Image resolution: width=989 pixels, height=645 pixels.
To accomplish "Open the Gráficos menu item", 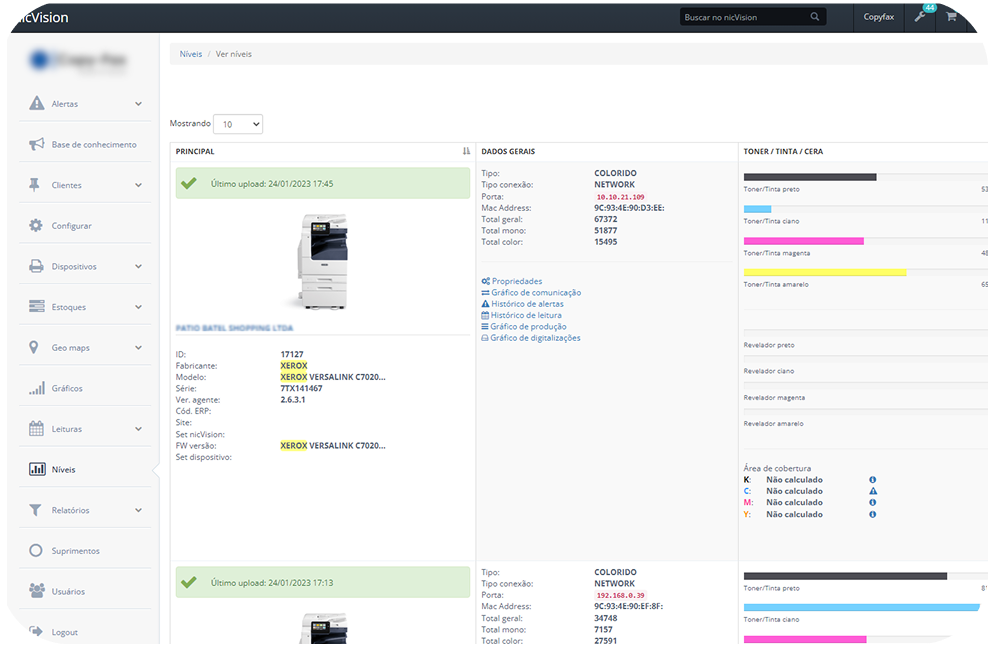I will [85, 388].
